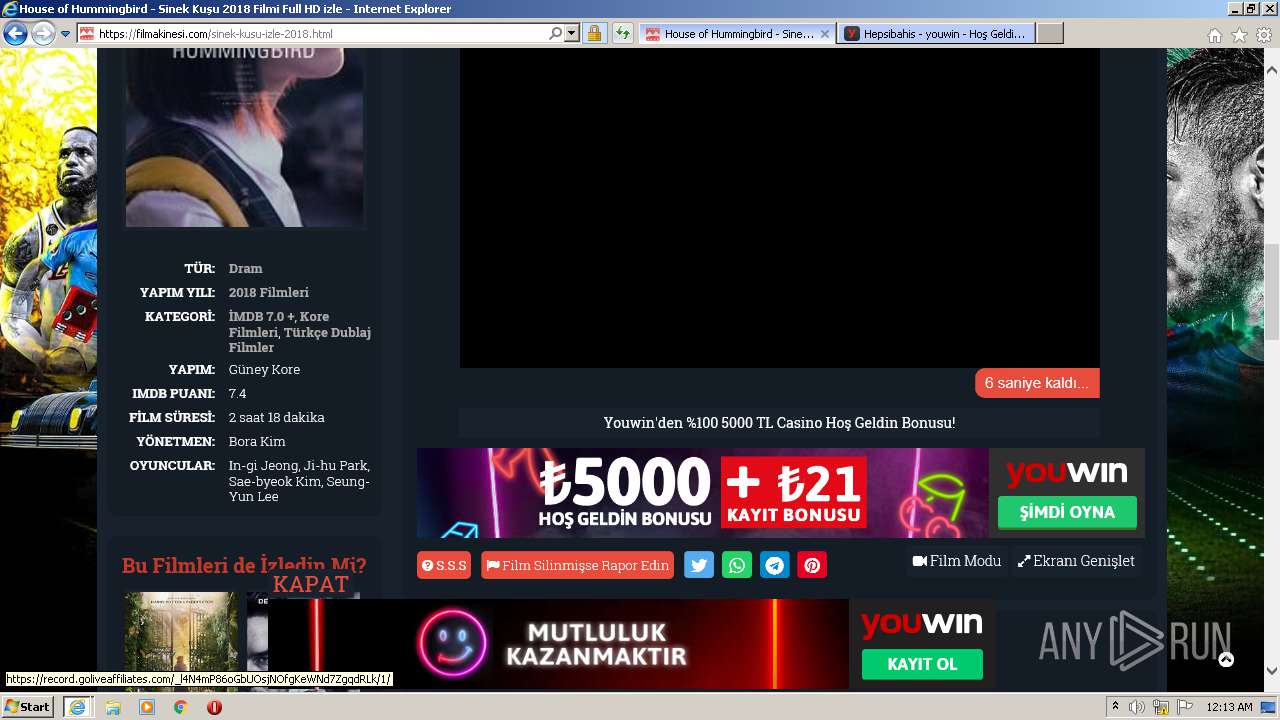Viewport: 1280px width, 720px height.
Task: Click the Action Center flag icon
Action: [1184, 707]
